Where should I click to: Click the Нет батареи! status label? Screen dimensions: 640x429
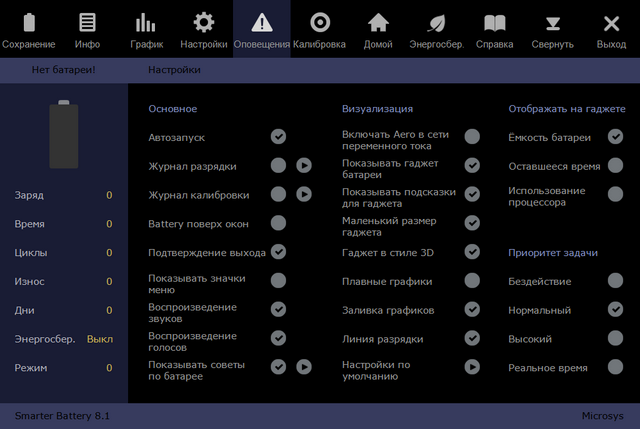pyautogui.click(x=63, y=70)
